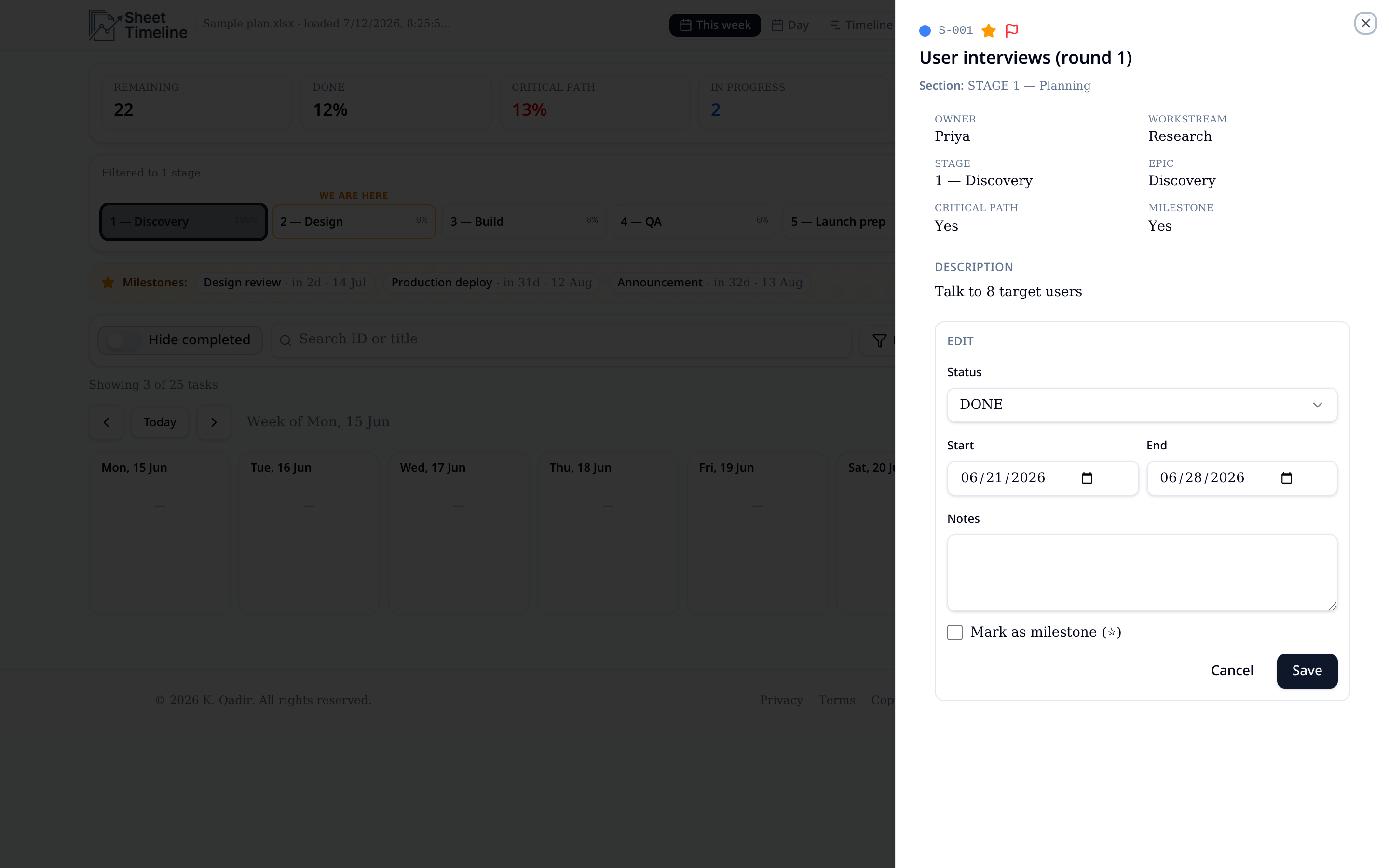Screen dimensions: 1389x868
Task: Click the filter funnel icon
Action: (x=879, y=340)
